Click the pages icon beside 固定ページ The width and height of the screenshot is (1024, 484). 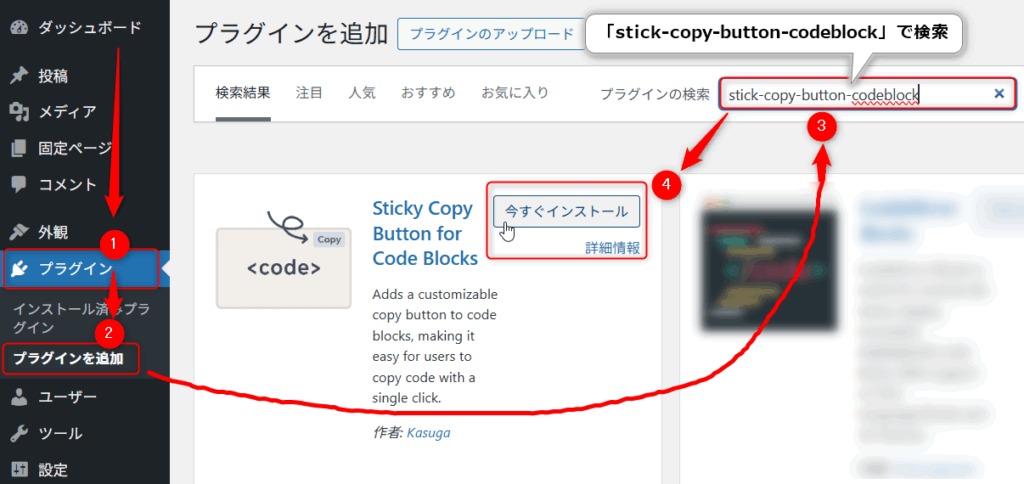[x=19, y=148]
